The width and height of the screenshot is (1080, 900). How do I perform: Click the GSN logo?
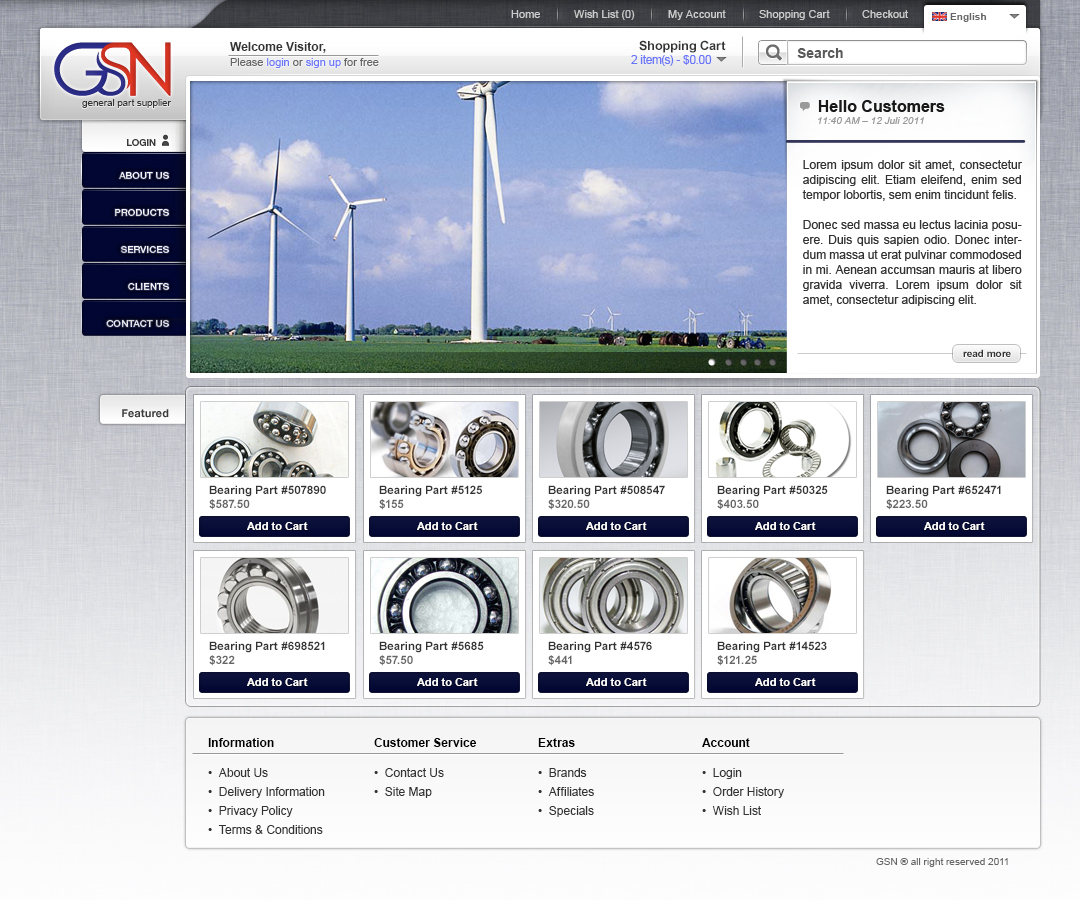click(x=112, y=71)
